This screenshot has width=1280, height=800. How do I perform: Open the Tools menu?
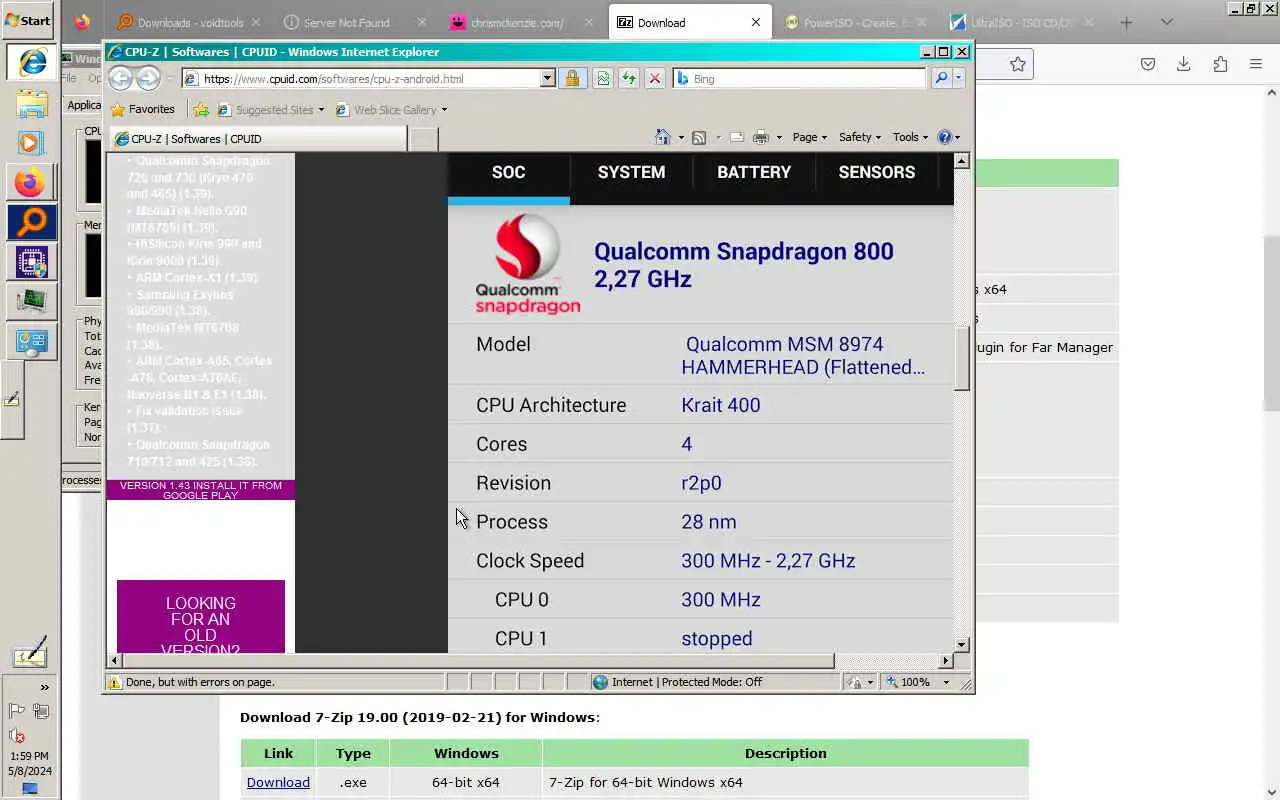910,137
